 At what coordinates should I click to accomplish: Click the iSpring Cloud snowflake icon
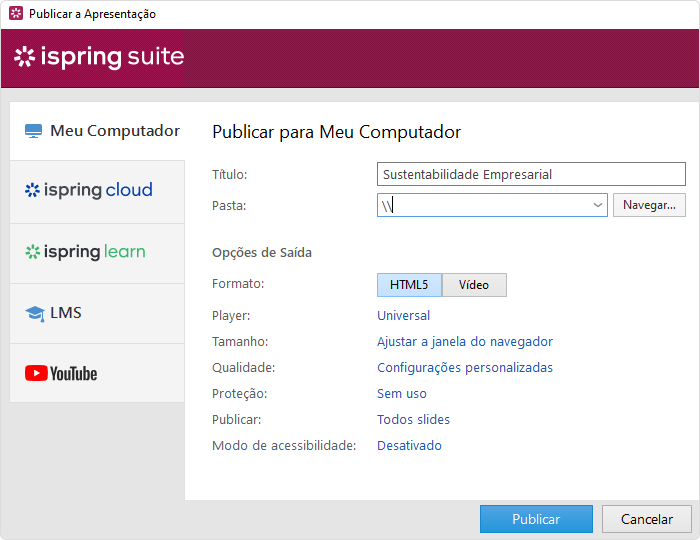32,190
